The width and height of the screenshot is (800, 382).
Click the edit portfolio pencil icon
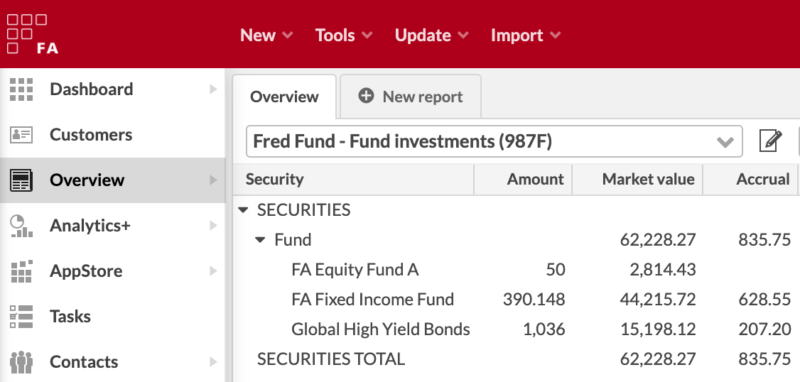click(770, 141)
